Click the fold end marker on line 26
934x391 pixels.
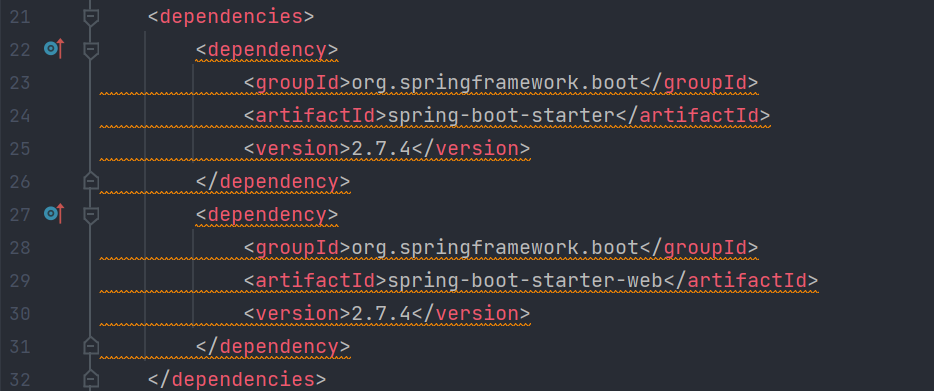pos(91,181)
